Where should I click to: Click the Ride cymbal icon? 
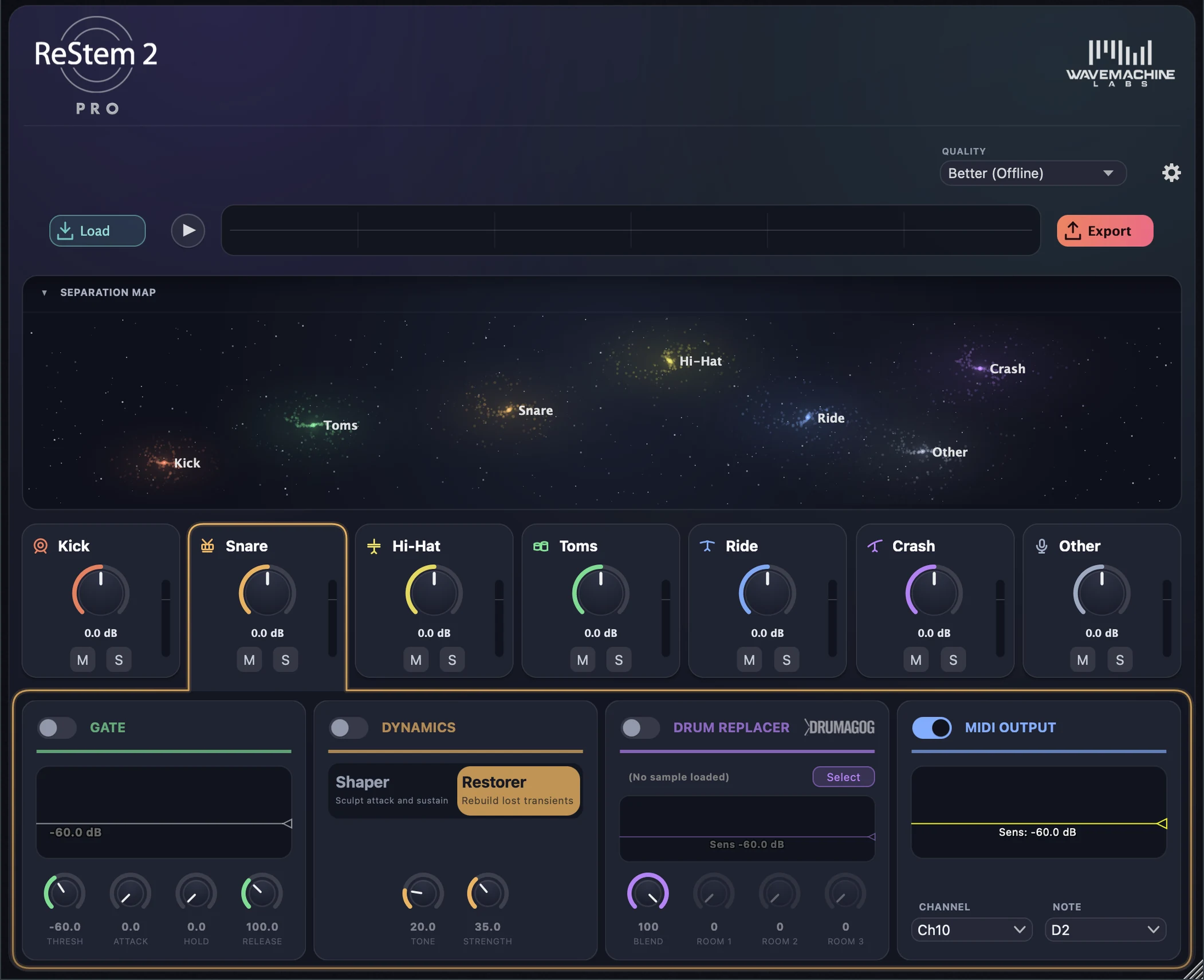pyautogui.click(x=707, y=546)
